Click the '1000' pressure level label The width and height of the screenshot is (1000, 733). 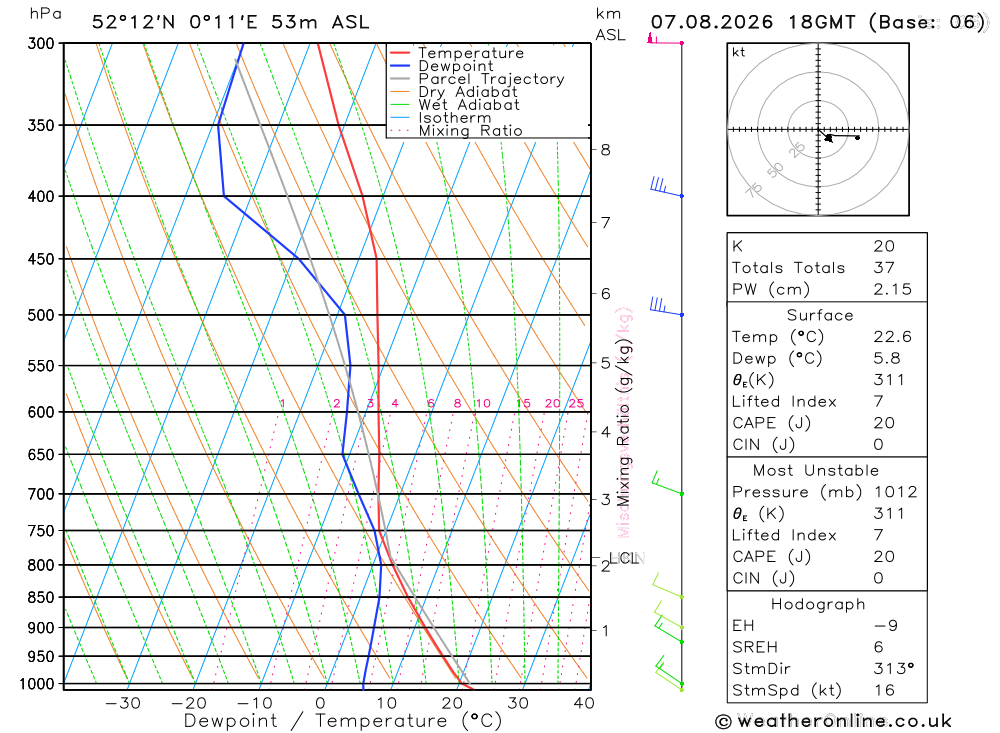[x=37, y=684]
